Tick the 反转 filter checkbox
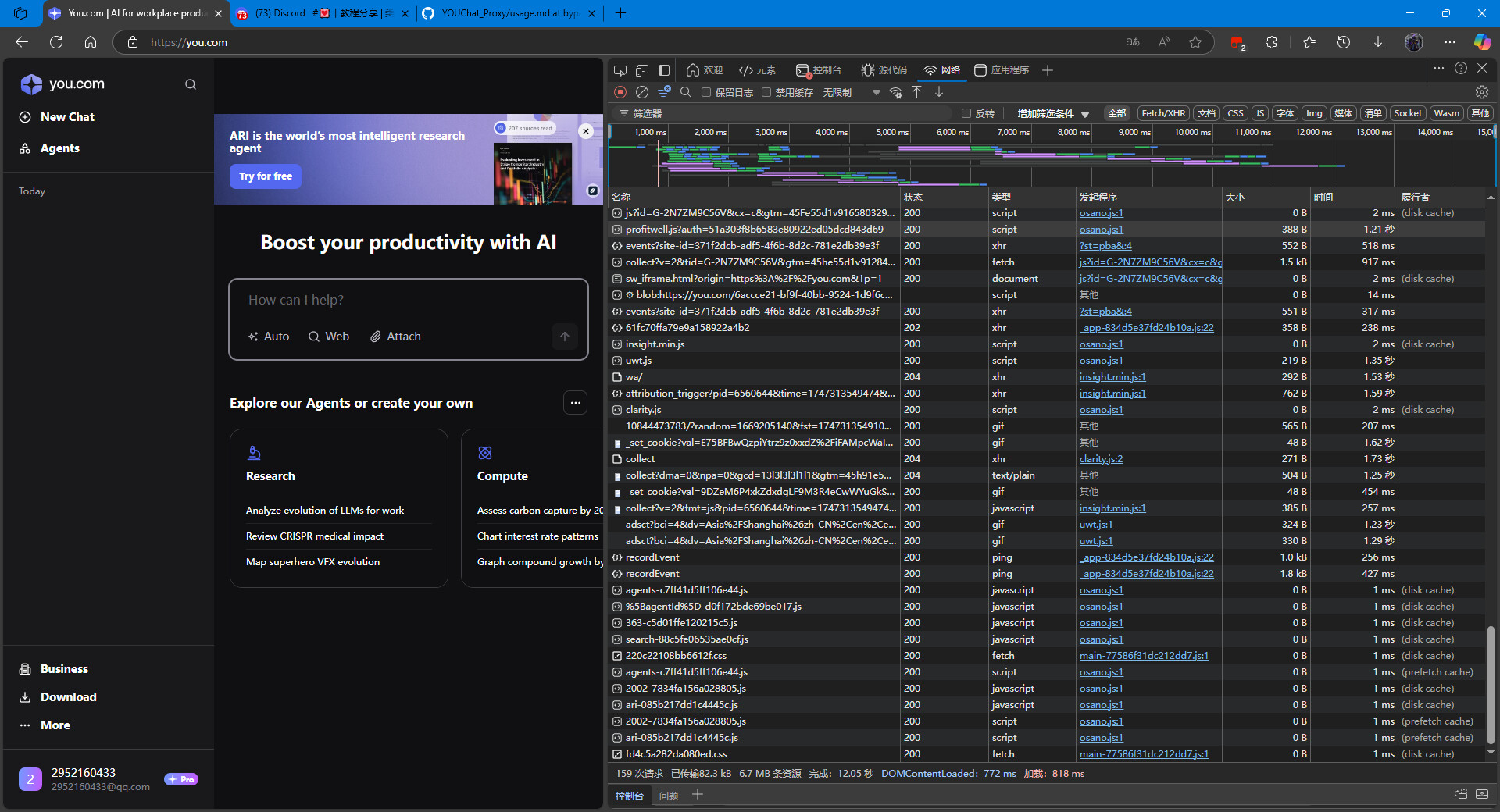The height and width of the screenshot is (812, 1500). [966, 113]
